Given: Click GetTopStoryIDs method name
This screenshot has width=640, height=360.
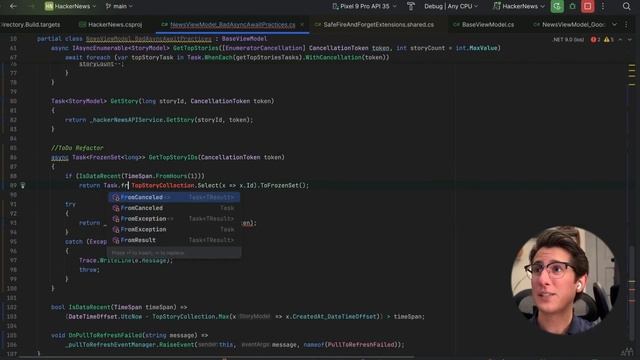Looking at the screenshot, I should [x=173, y=157].
